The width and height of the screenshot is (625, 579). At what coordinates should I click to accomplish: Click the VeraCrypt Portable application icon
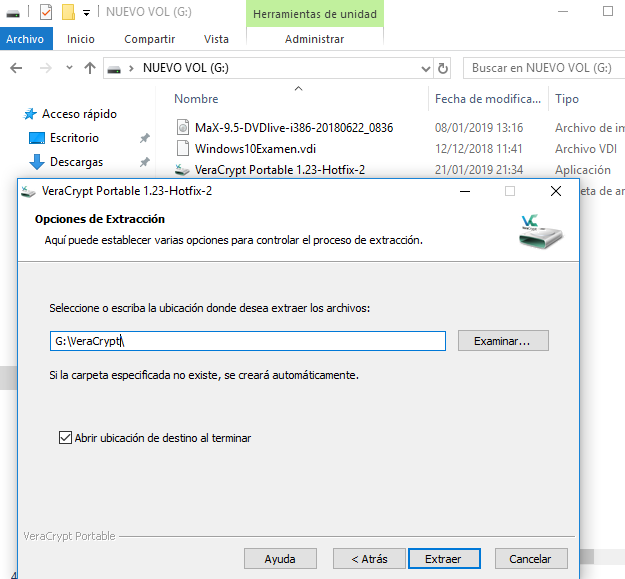[x=182, y=170]
